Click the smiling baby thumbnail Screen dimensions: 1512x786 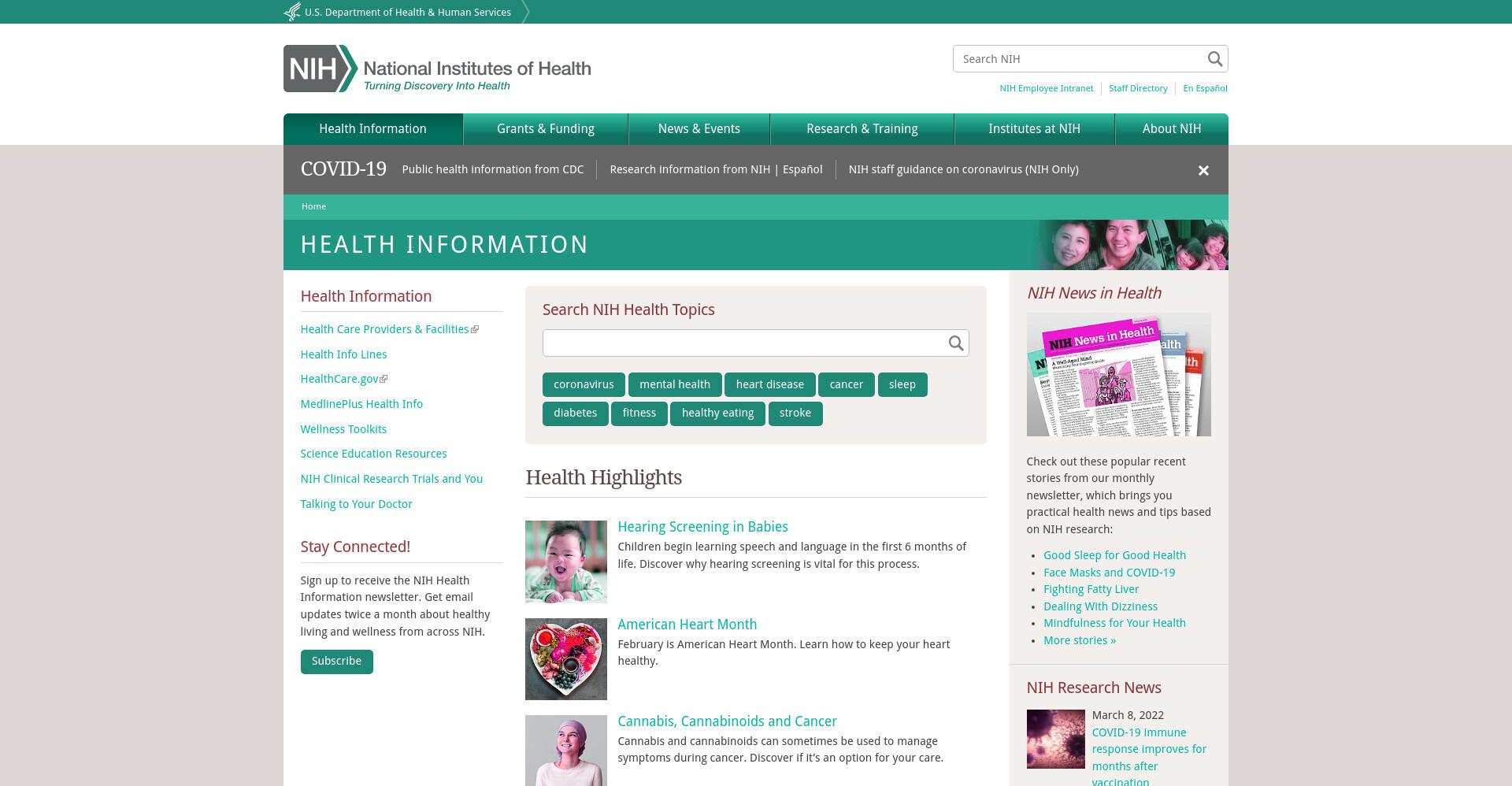click(566, 562)
